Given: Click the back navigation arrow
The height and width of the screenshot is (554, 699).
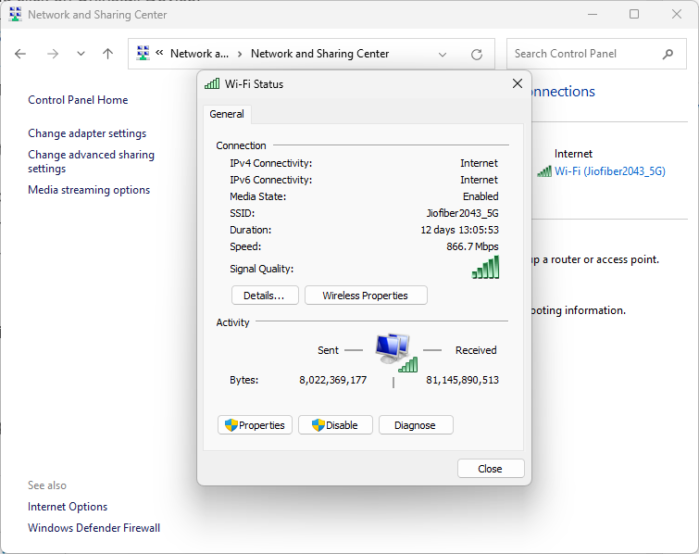Looking at the screenshot, I should (x=20, y=54).
